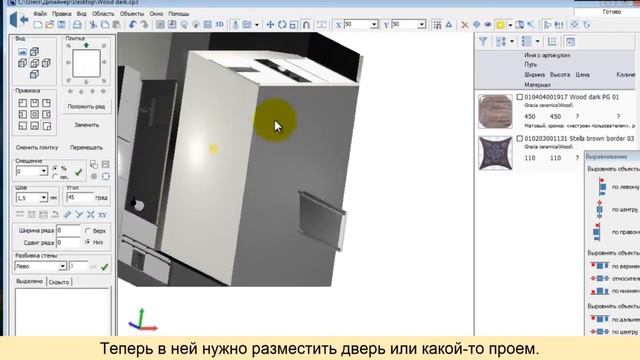Image resolution: width=640 pixels, height=360 pixels.
Task: Click the grid icon in the top toolbar
Action: (x=437, y=25)
